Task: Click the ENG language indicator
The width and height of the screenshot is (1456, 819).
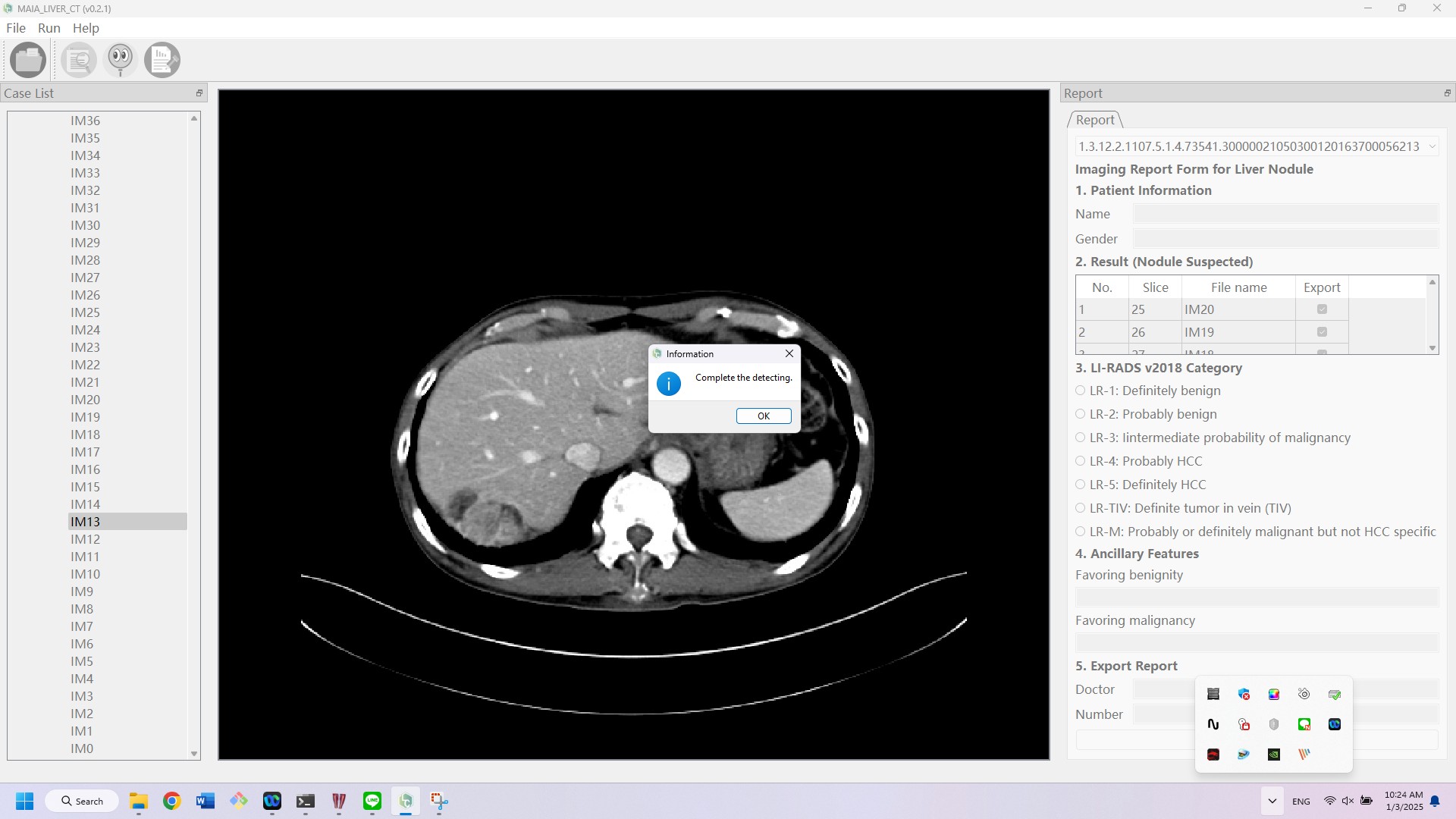Action: 1301,801
